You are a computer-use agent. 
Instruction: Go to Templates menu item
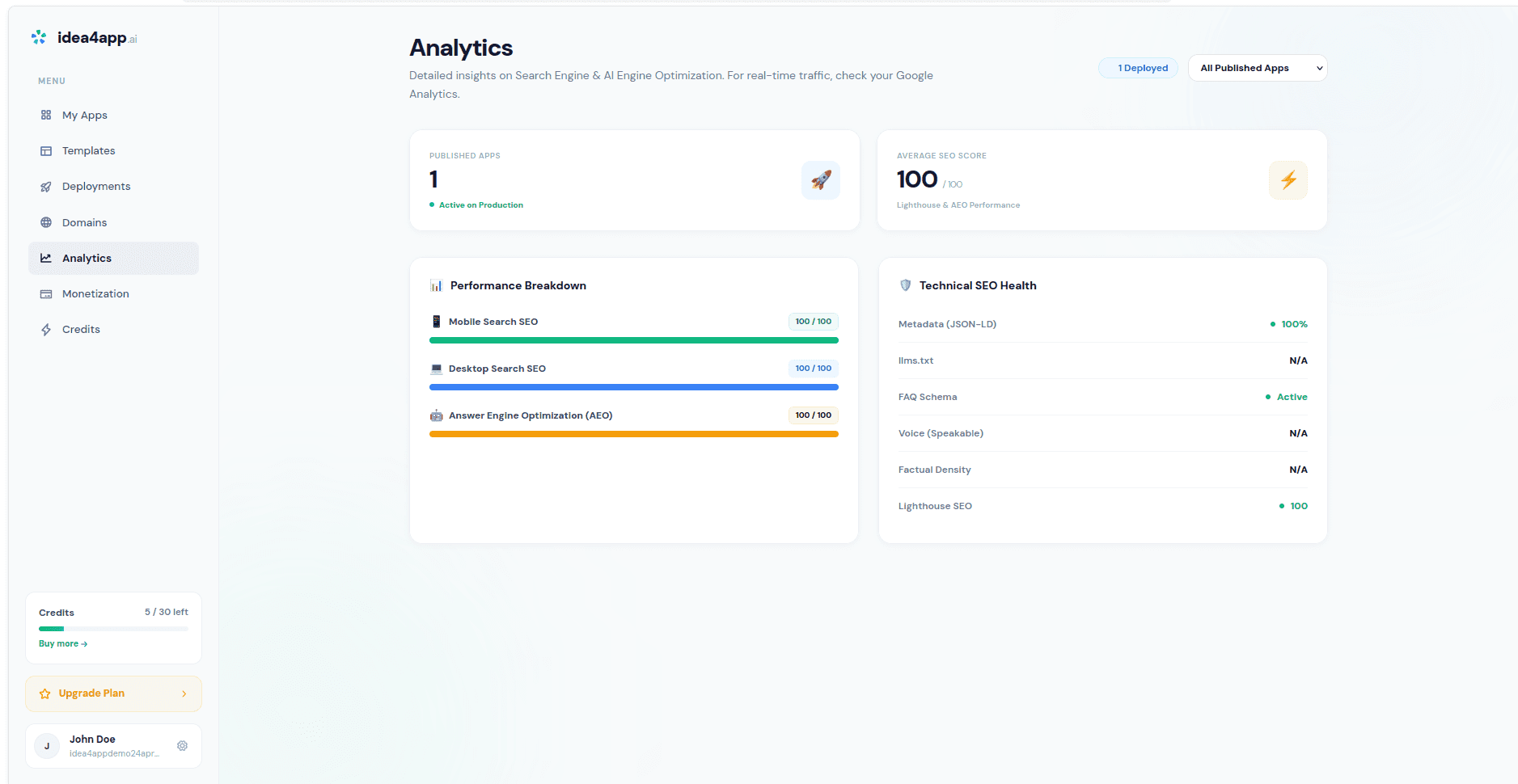[x=113, y=151]
